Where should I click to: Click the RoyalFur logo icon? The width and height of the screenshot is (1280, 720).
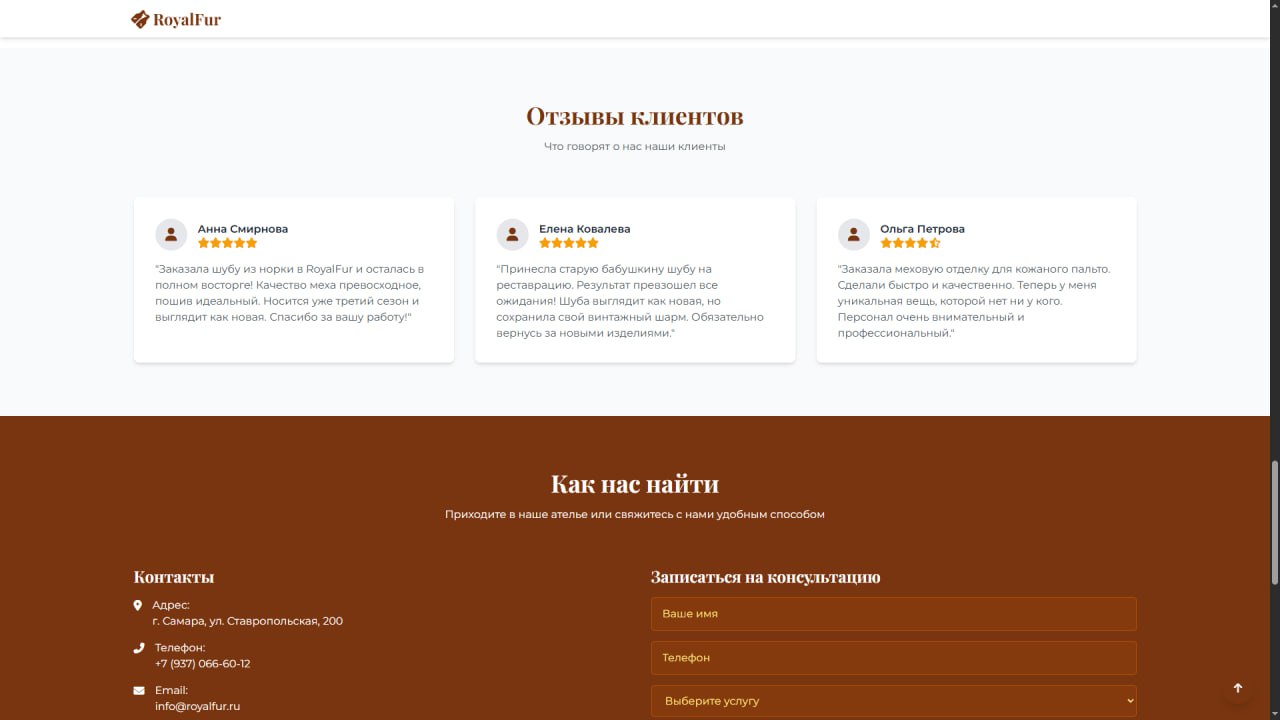(140, 19)
